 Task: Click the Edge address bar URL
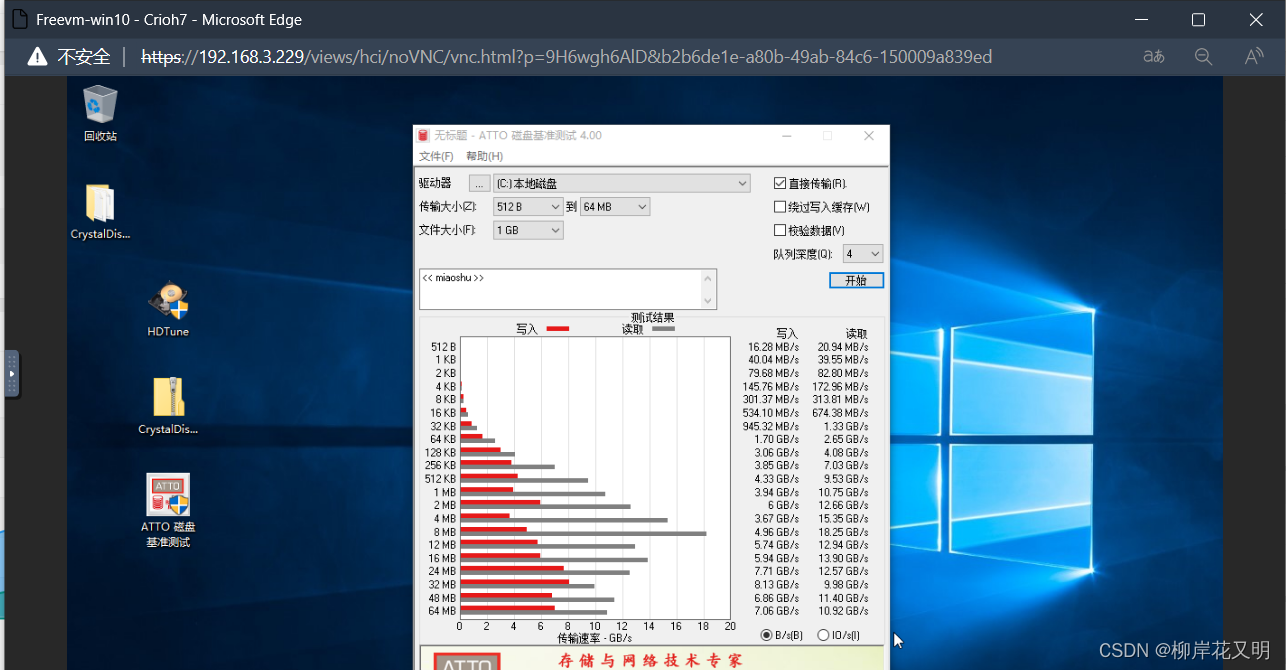(566, 57)
